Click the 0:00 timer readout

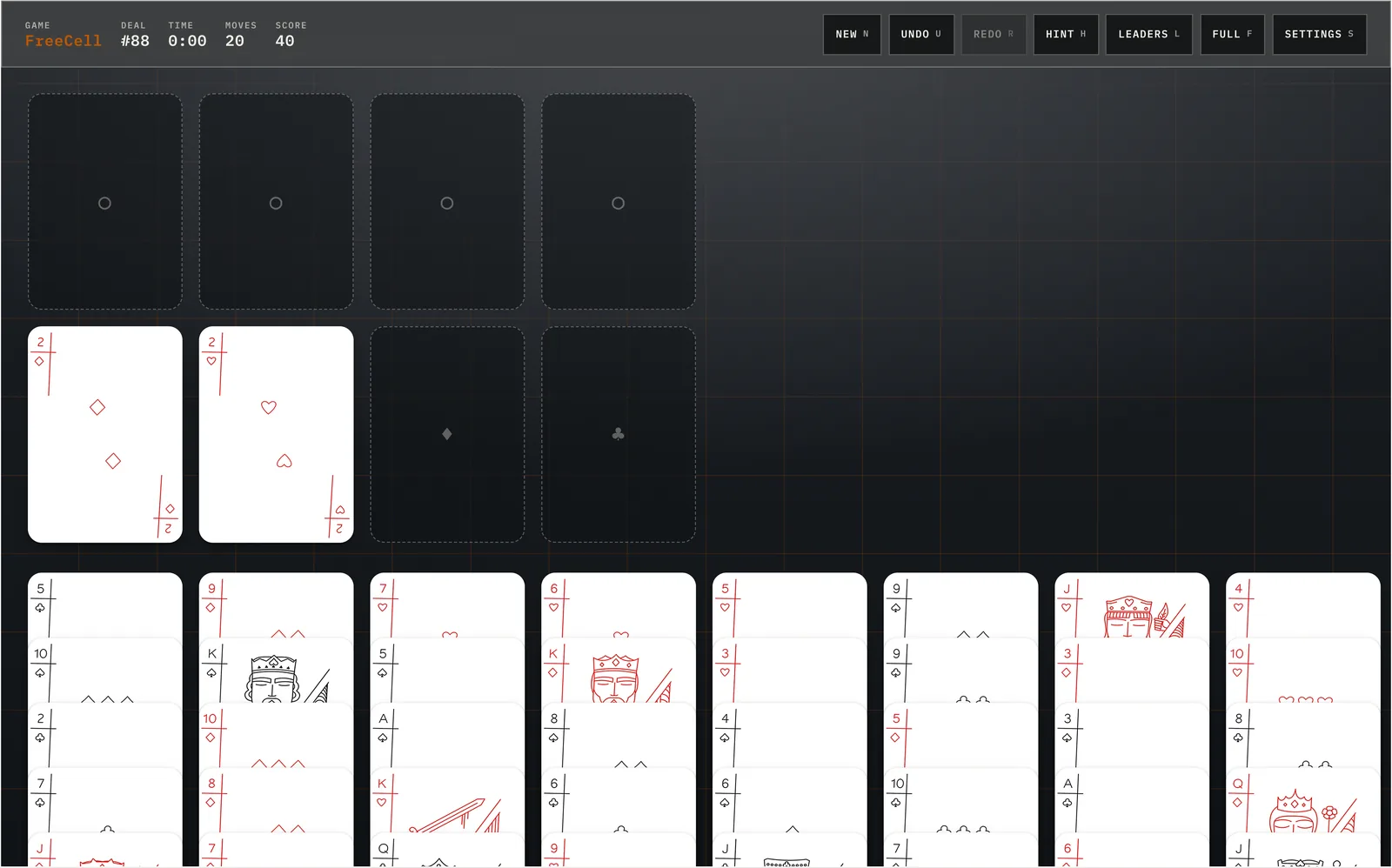click(187, 41)
